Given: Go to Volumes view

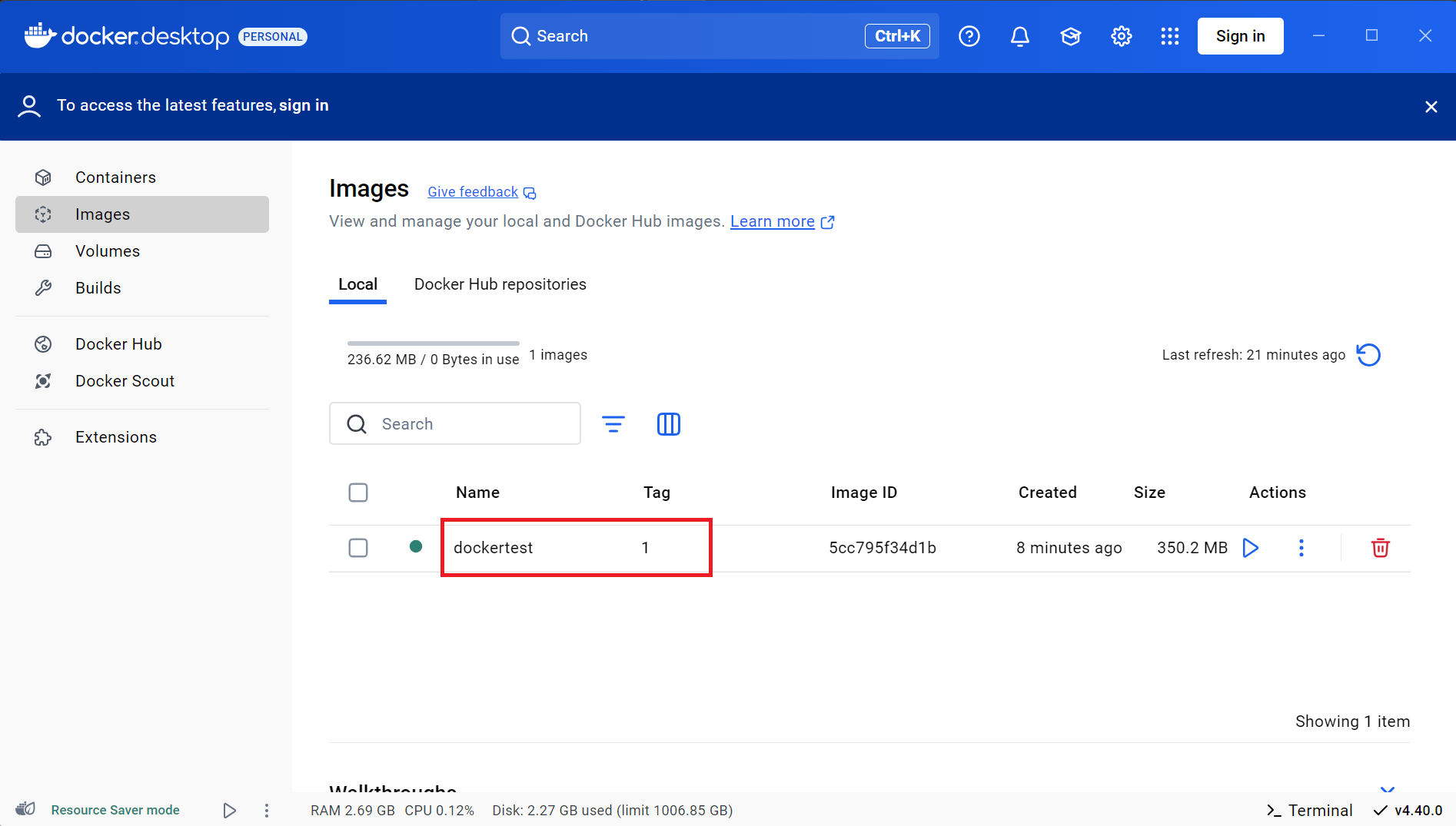Looking at the screenshot, I should 142,251.
